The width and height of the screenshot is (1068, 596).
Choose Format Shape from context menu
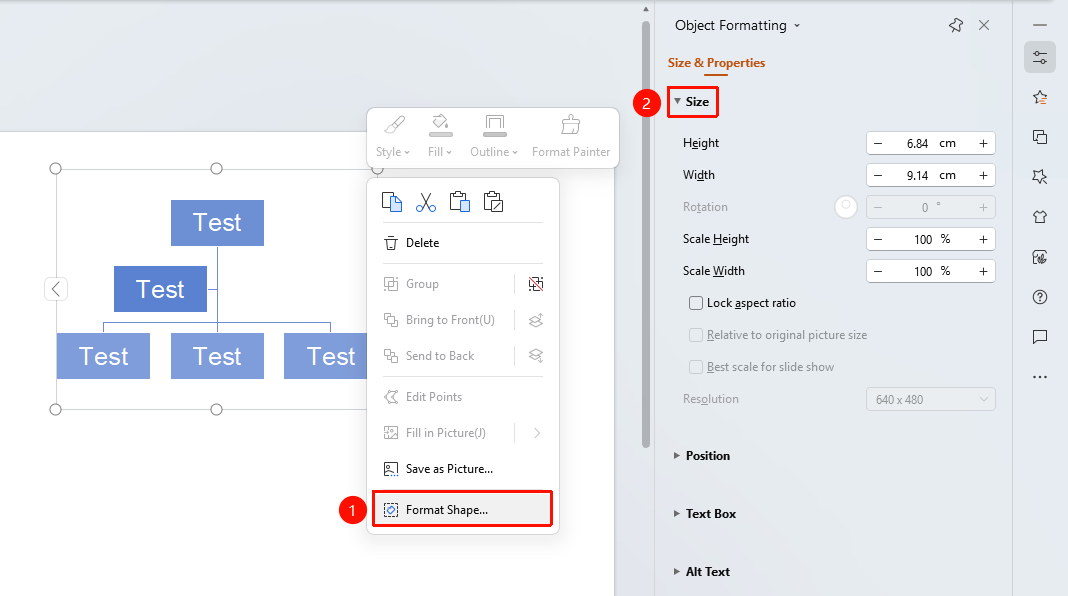pyautogui.click(x=462, y=509)
